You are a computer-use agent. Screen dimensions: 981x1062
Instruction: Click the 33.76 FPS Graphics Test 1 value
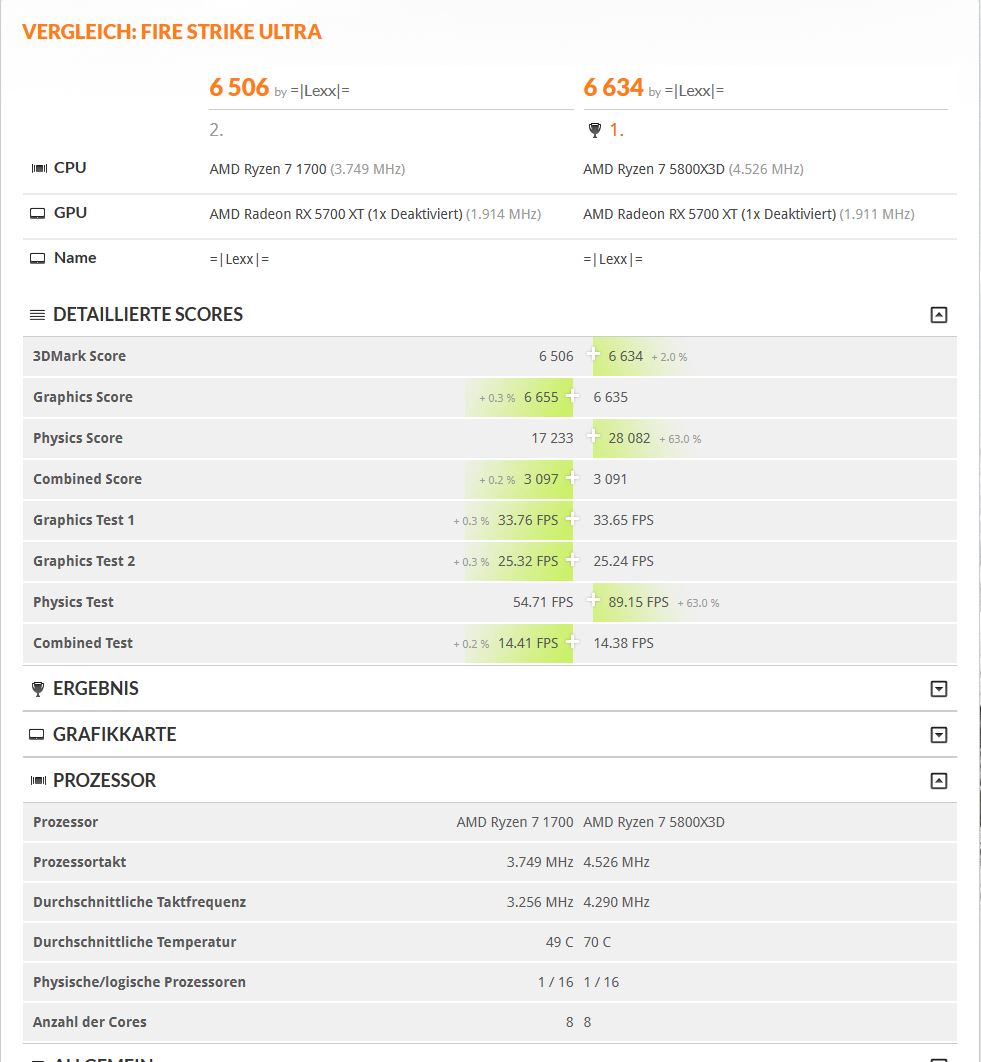528,520
